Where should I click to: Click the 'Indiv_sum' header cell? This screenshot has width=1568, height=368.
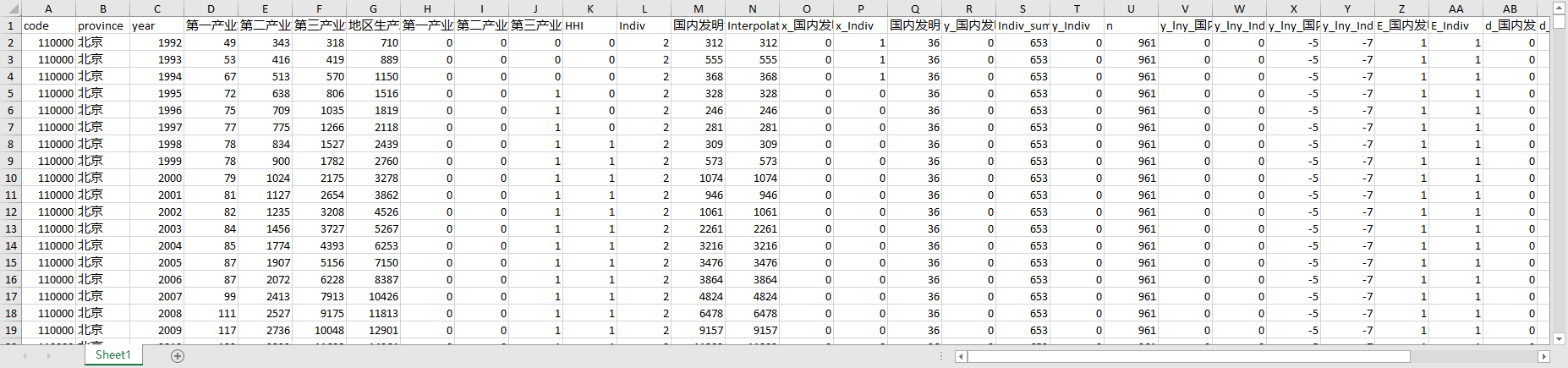[1022, 25]
